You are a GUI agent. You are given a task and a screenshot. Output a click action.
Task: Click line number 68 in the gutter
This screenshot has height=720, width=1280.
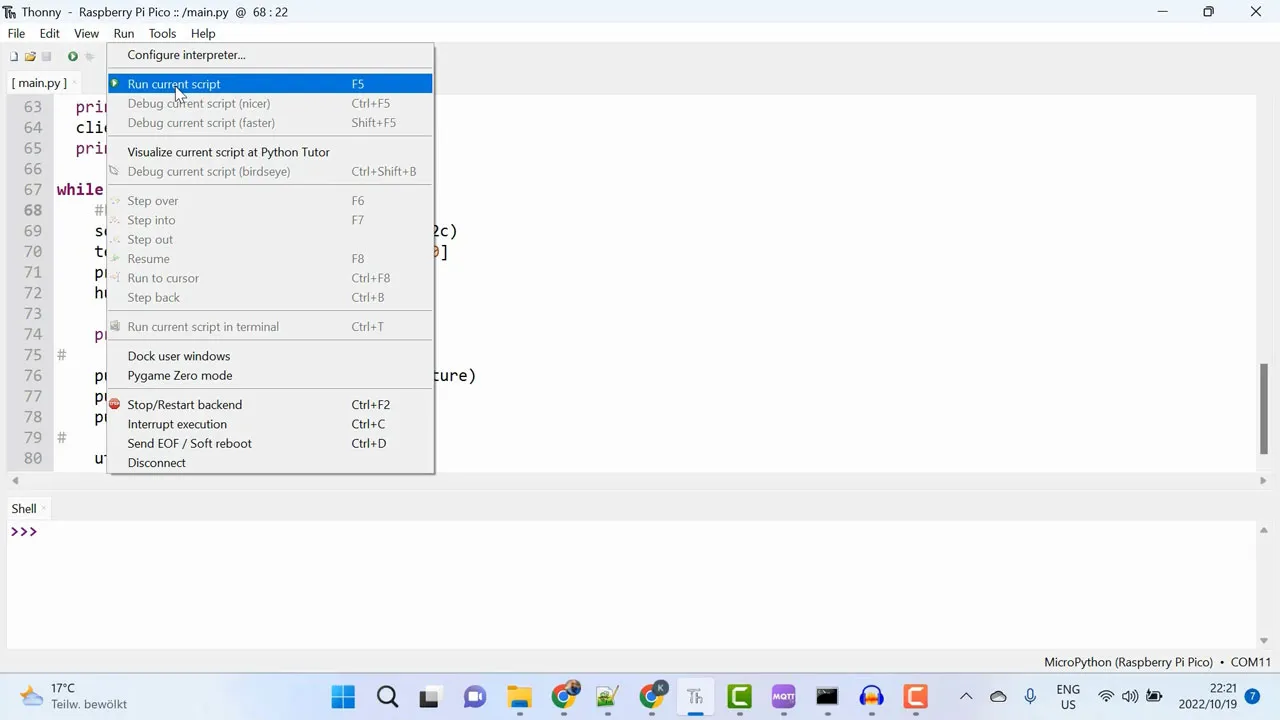(x=33, y=210)
